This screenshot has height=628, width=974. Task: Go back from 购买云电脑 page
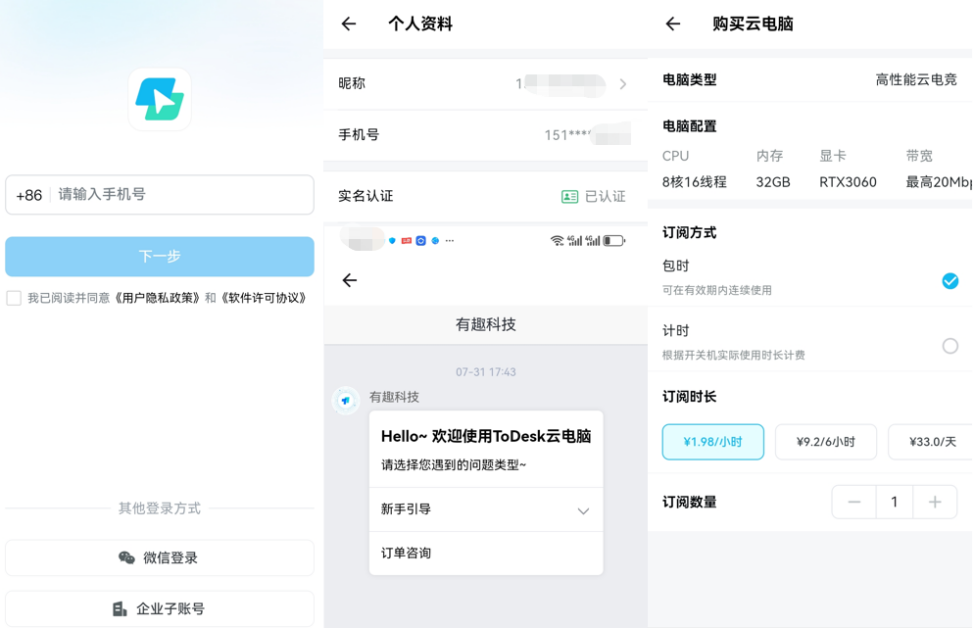[673, 24]
